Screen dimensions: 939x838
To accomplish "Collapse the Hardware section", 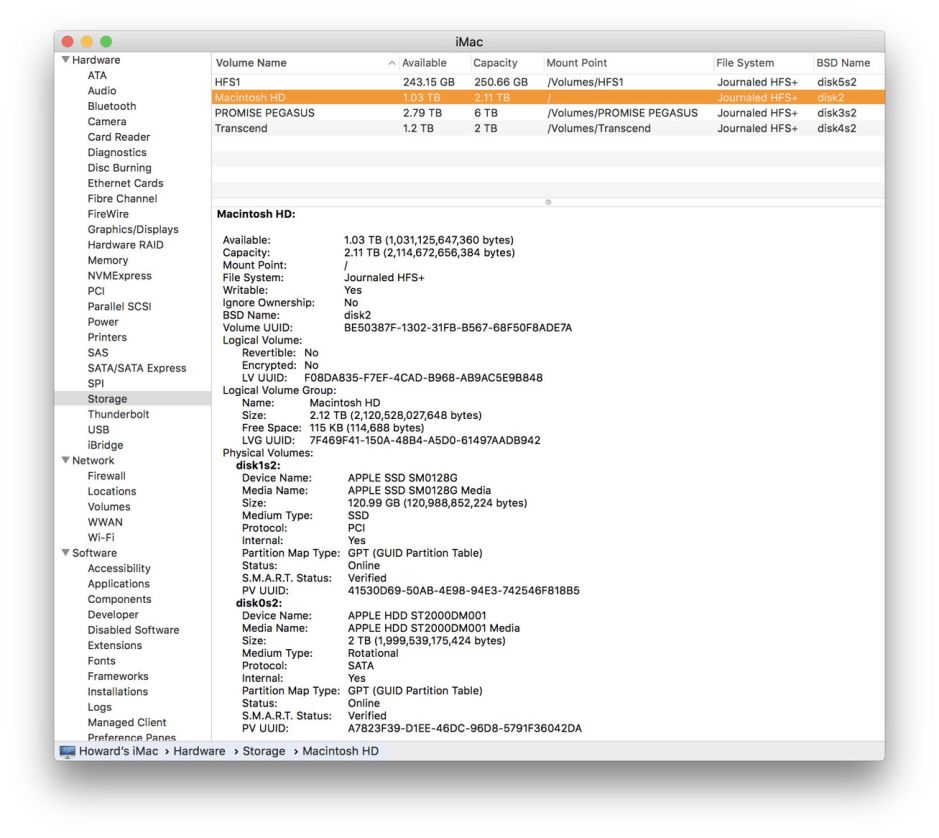I will [x=63, y=59].
